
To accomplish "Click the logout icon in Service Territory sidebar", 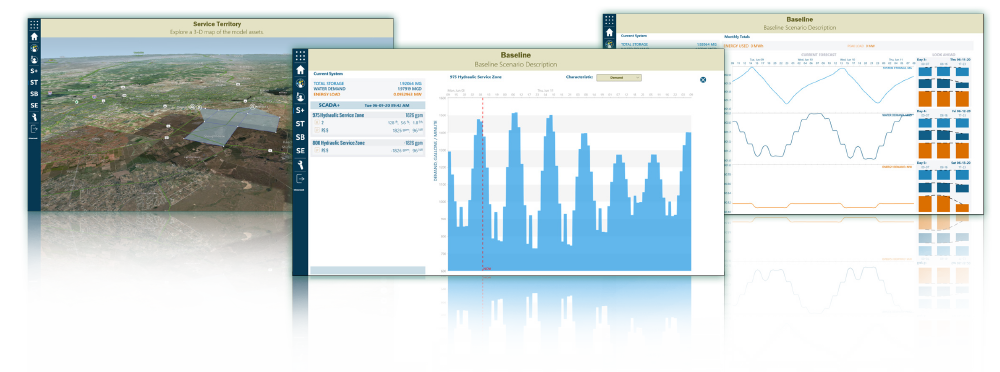I will pyautogui.click(x=34, y=130).
